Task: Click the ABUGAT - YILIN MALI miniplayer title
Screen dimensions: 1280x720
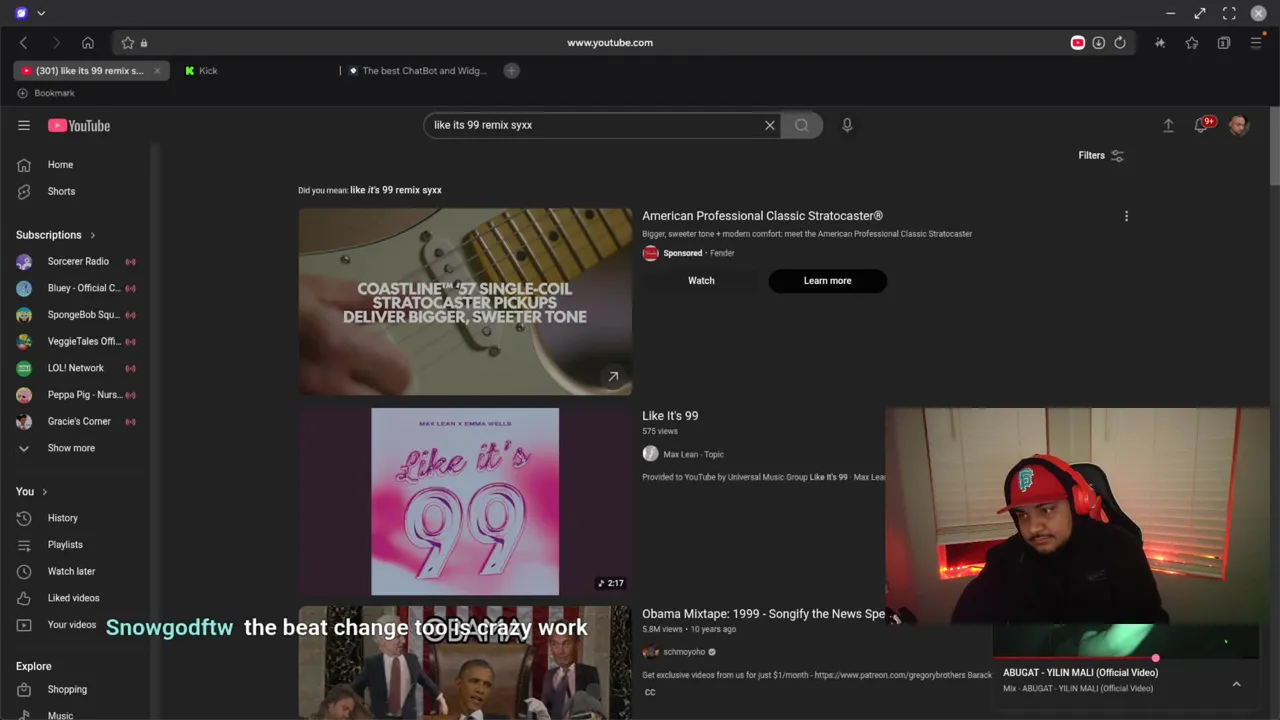Action: 1080,673
